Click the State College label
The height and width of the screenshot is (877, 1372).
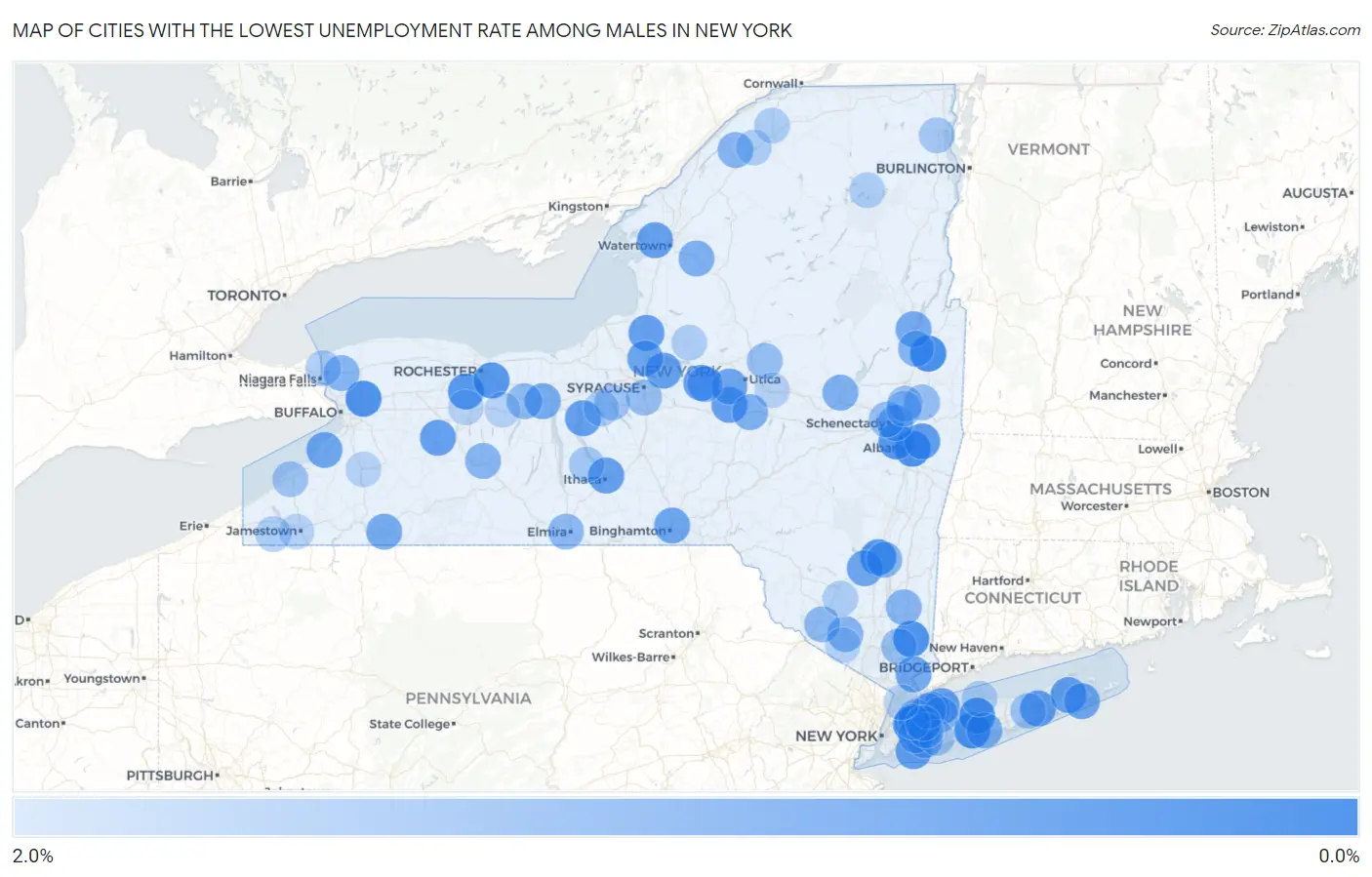click(x=410, y=724)
